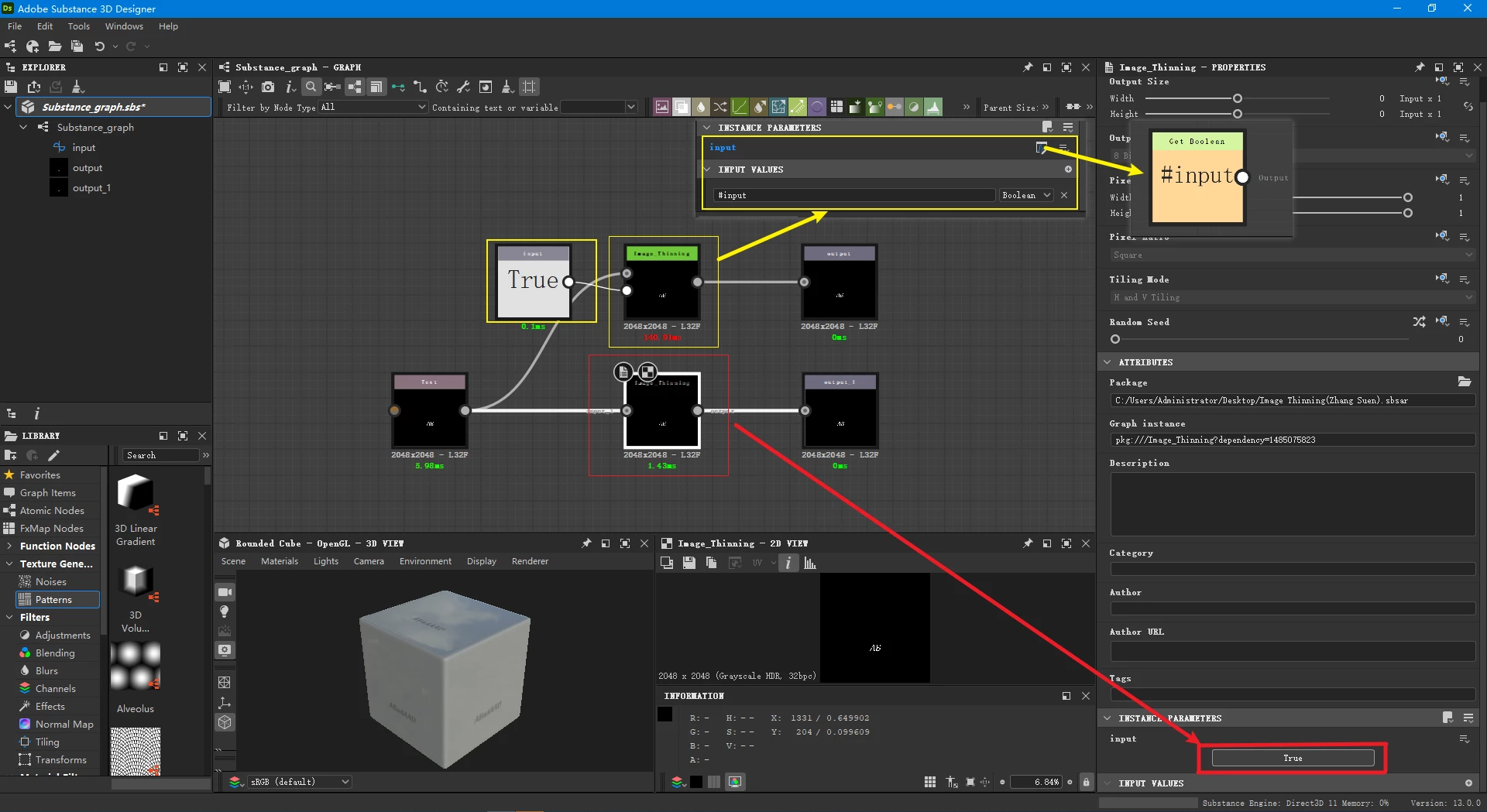
Task: Pin the Properties panel
Action: (x=1419, y=67)
